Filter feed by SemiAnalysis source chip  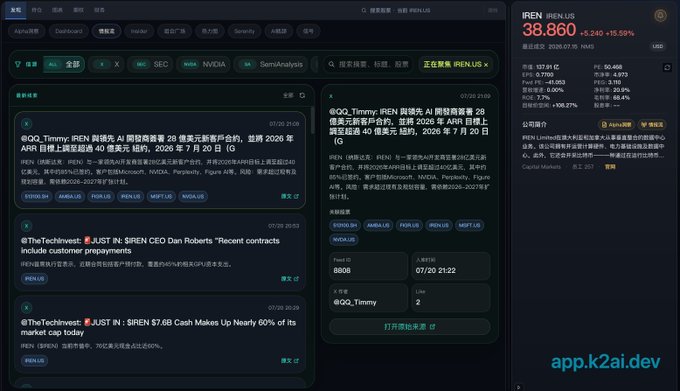(271, 64)
